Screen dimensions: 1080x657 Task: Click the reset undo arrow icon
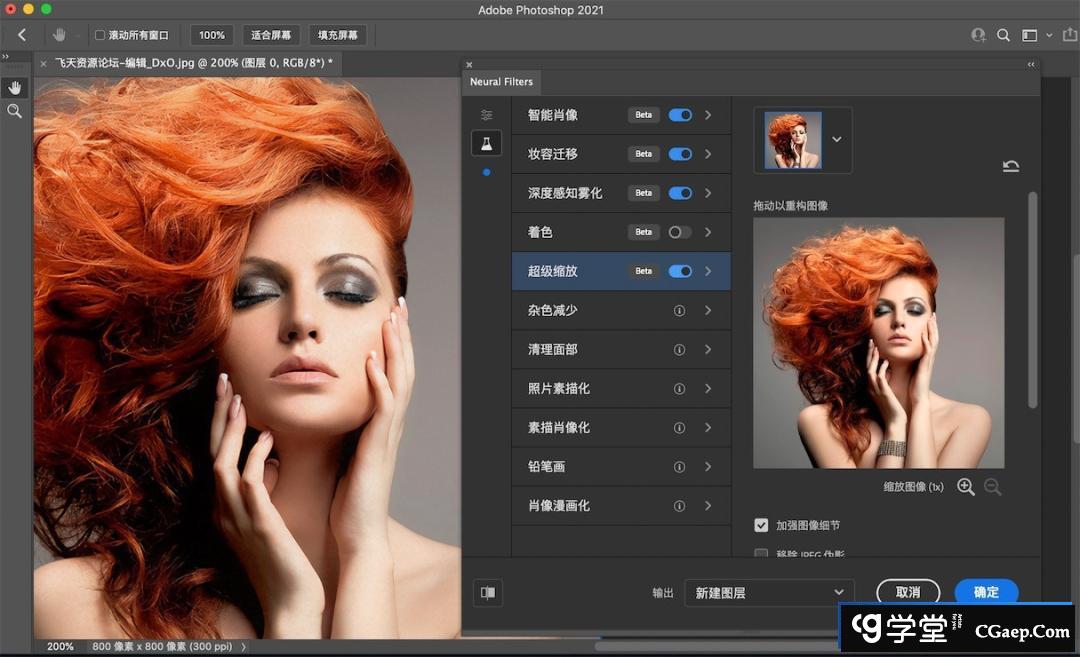pyautogui.click(x=1011, y=166)
